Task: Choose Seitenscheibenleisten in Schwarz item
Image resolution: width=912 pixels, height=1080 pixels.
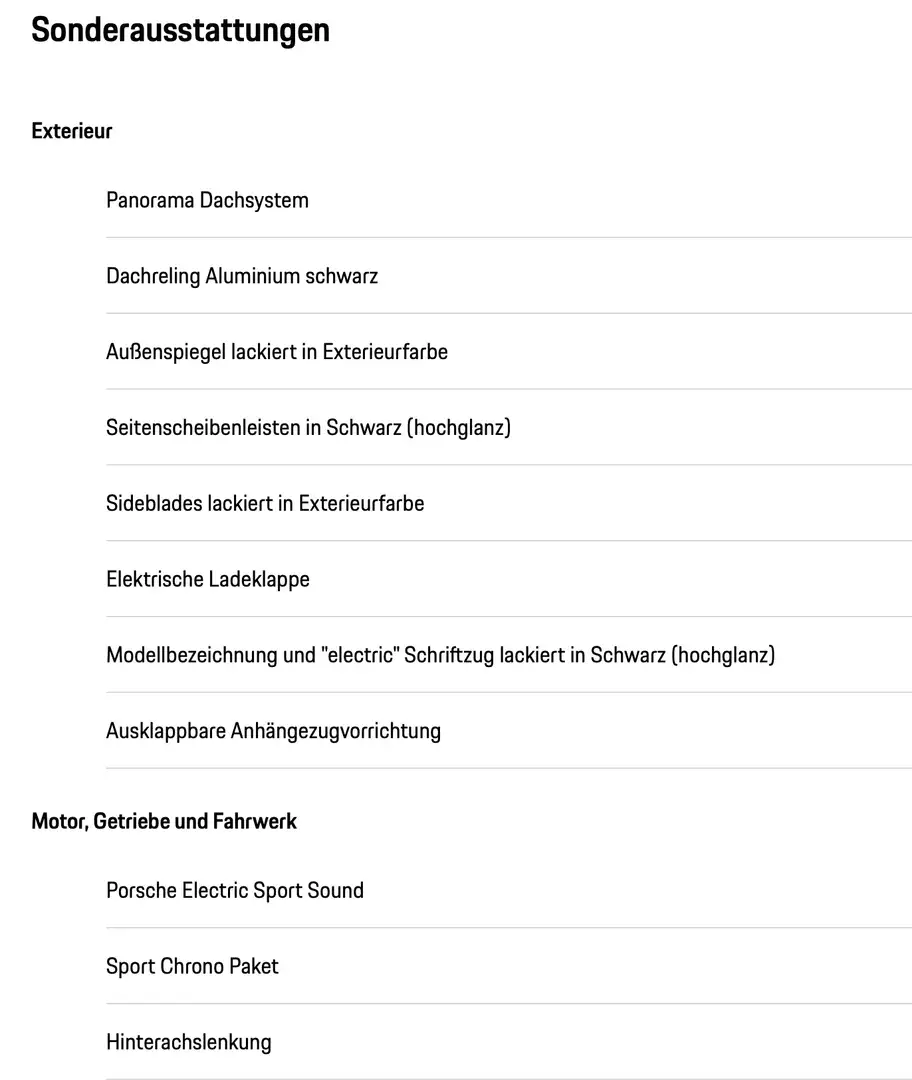Action: 308,428
